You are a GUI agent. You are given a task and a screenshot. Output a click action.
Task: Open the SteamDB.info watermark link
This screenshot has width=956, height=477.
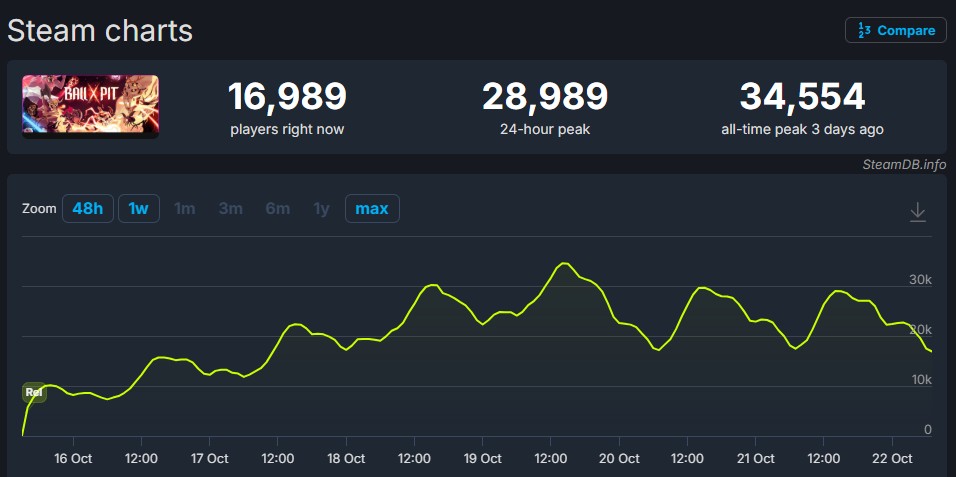903,165
